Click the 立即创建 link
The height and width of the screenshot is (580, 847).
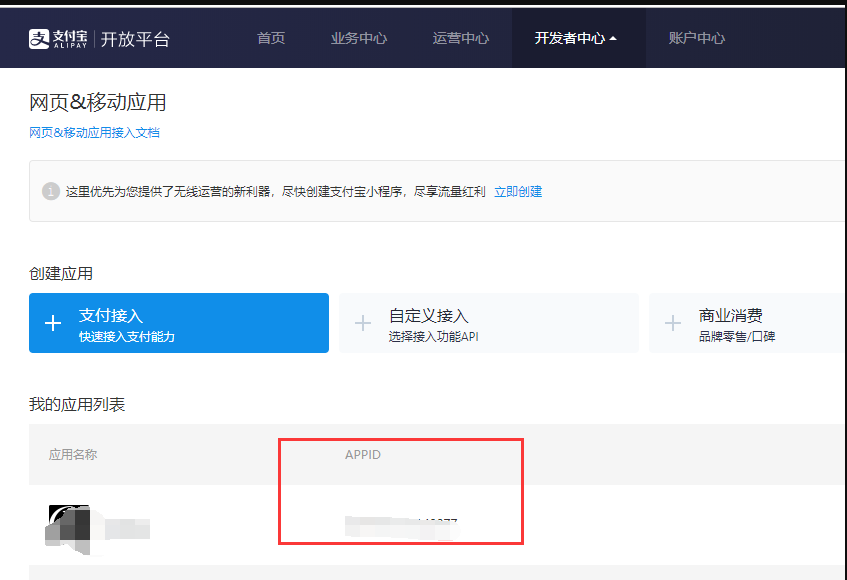(x=518, y=192)
